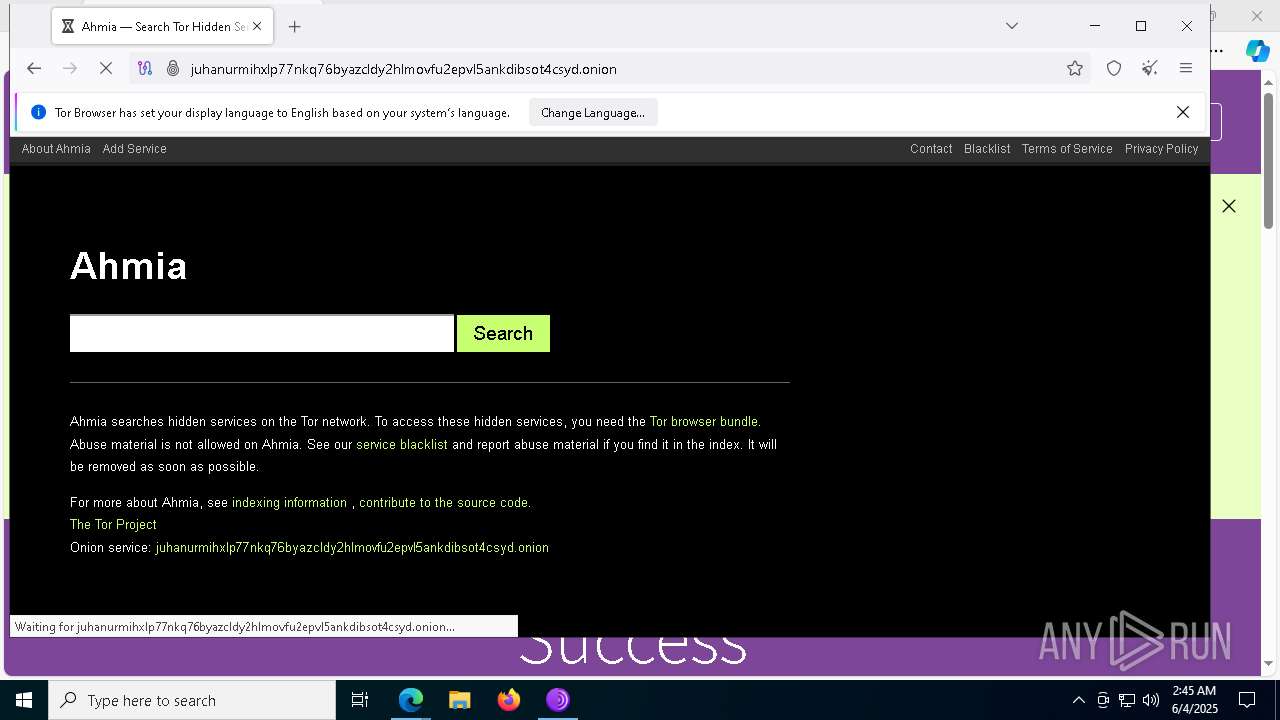This screenshot has height=720, width=1280.
Task: View the Privacy Policy
Action: click(1161, 149)
